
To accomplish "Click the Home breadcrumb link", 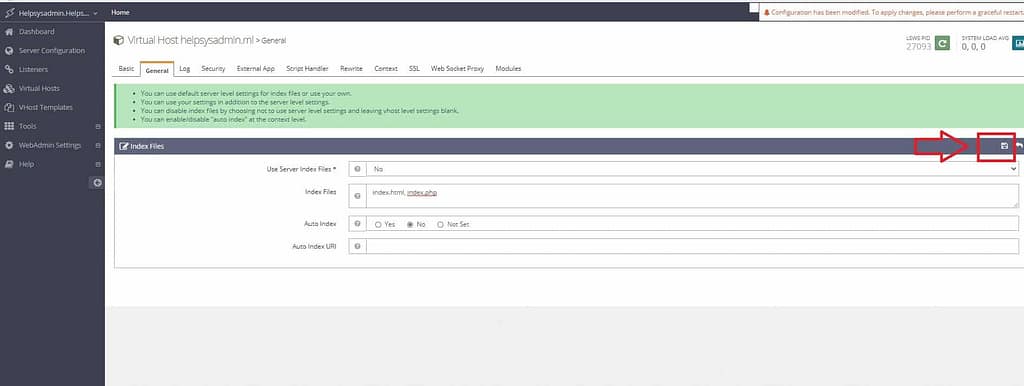I will point(120,12).
